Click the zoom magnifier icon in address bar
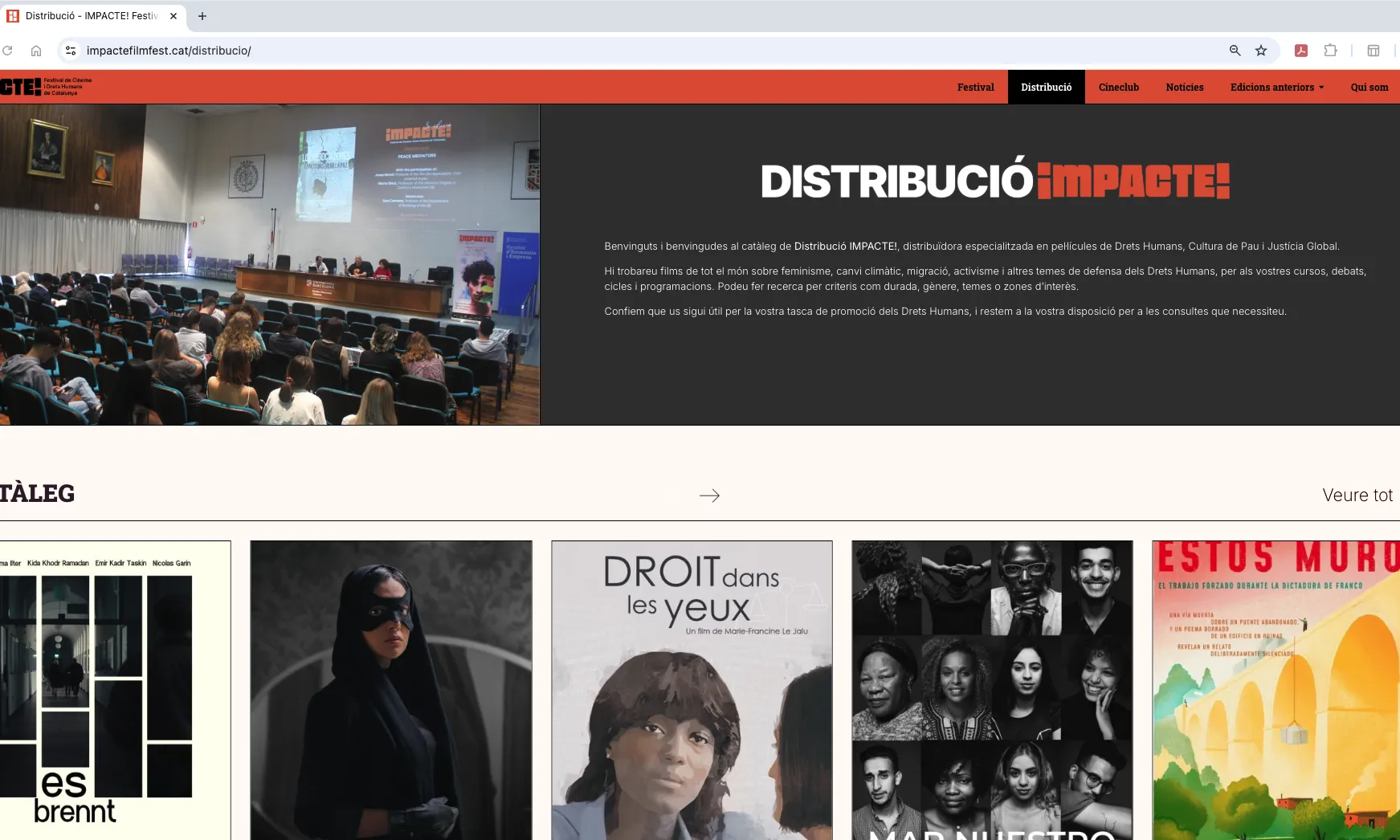The width and height of the screenshot is (1400, 840). [x=1235, y=51]
